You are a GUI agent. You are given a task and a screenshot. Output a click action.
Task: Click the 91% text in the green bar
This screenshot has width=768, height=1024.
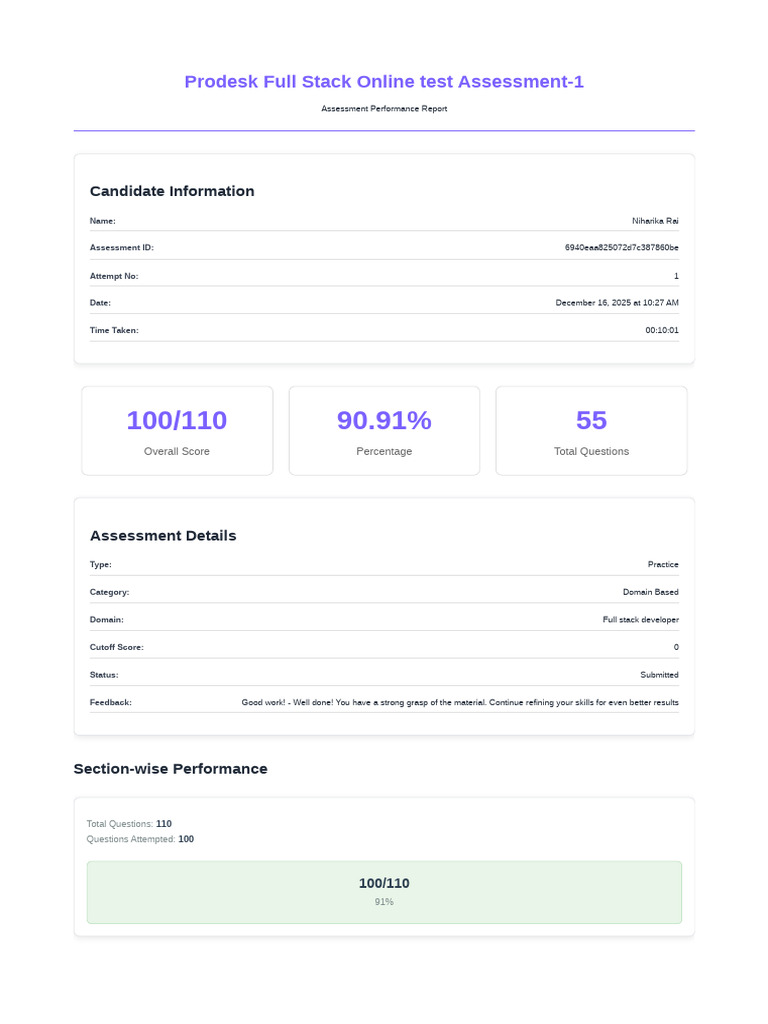(384, 902)
